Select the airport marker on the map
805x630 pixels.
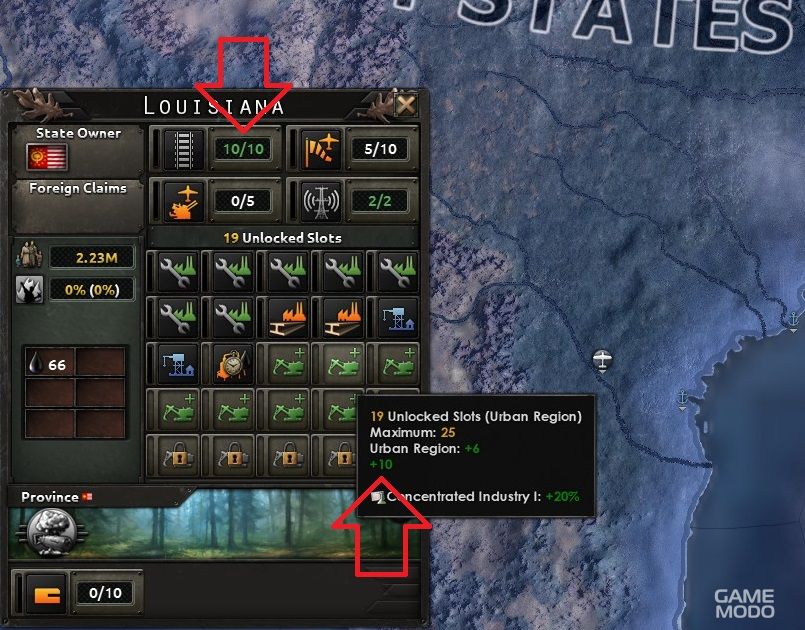tap(601, 360)
